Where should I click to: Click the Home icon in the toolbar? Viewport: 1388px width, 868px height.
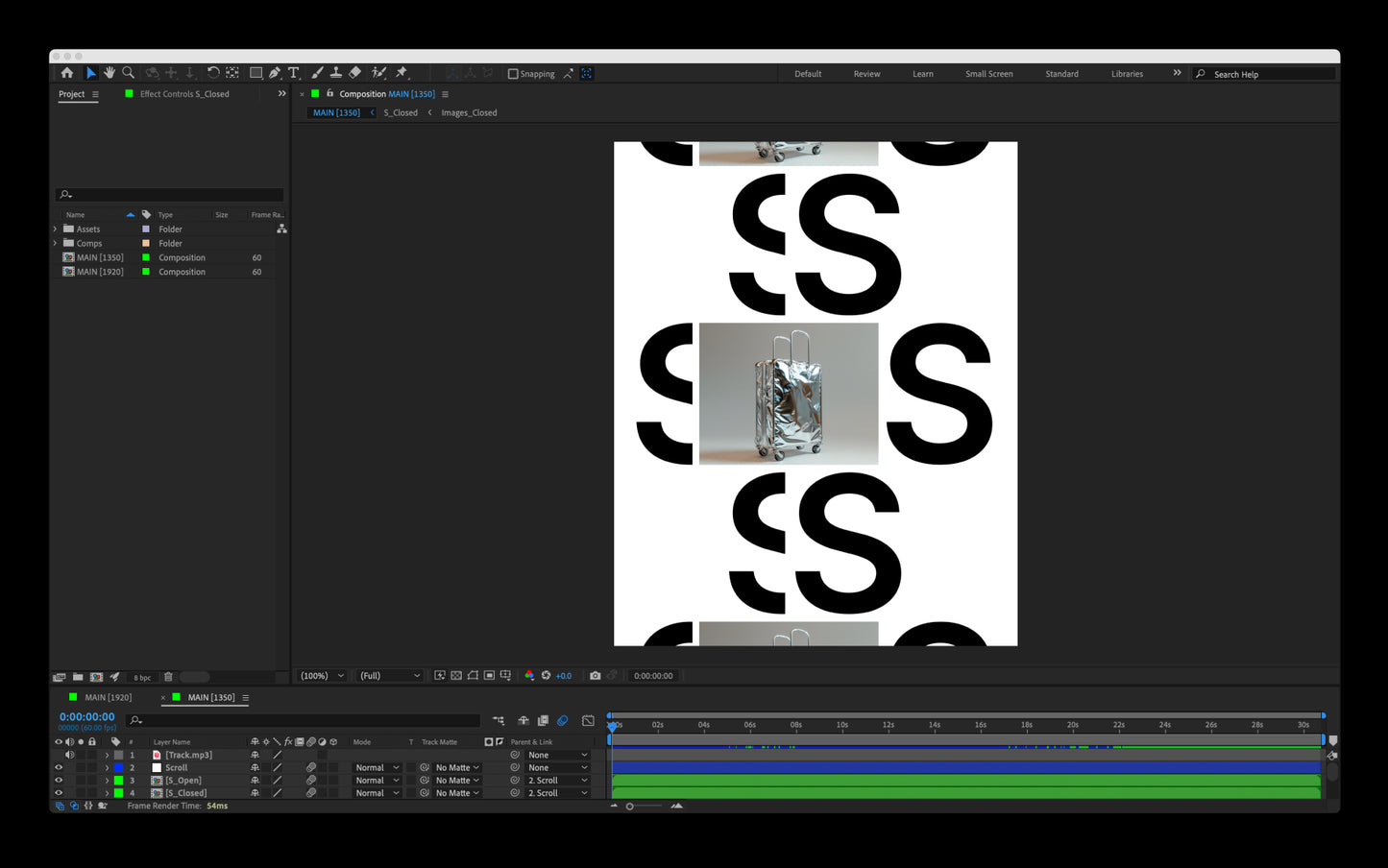[x=66, y=73]
